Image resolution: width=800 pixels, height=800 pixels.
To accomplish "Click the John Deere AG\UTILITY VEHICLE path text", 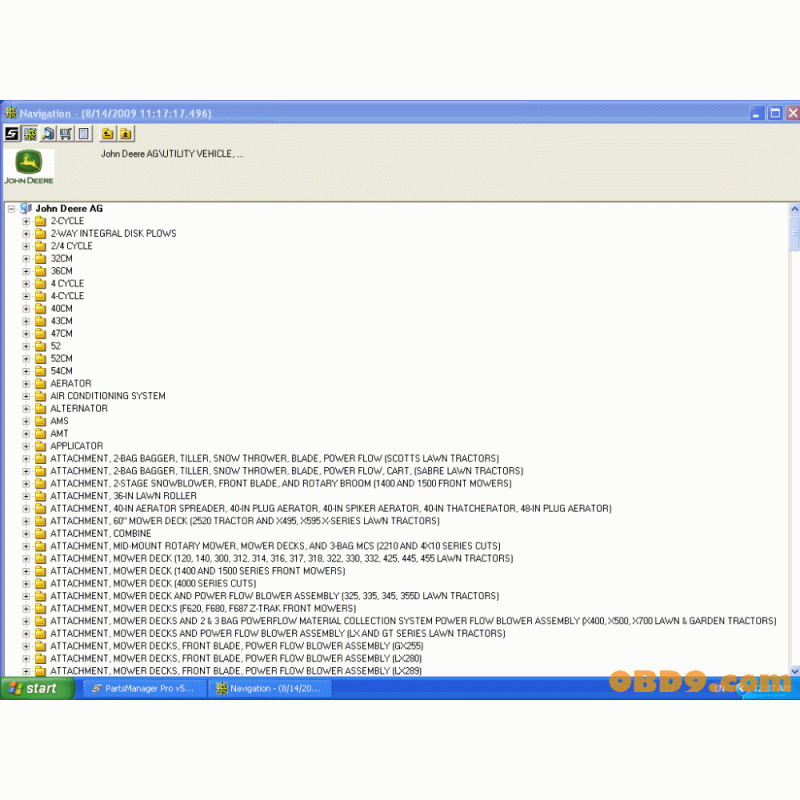I will point(172,154).
